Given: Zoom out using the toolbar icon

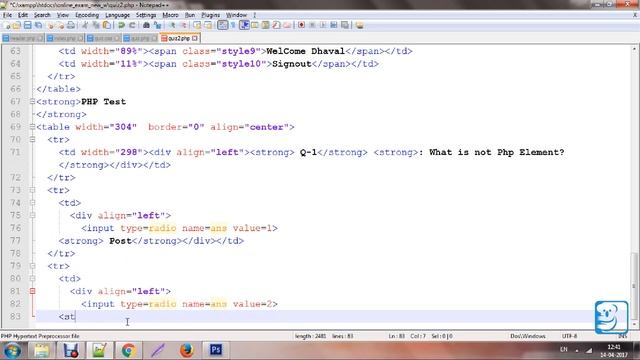Looking at the screenshot, I should click(184, 25).
